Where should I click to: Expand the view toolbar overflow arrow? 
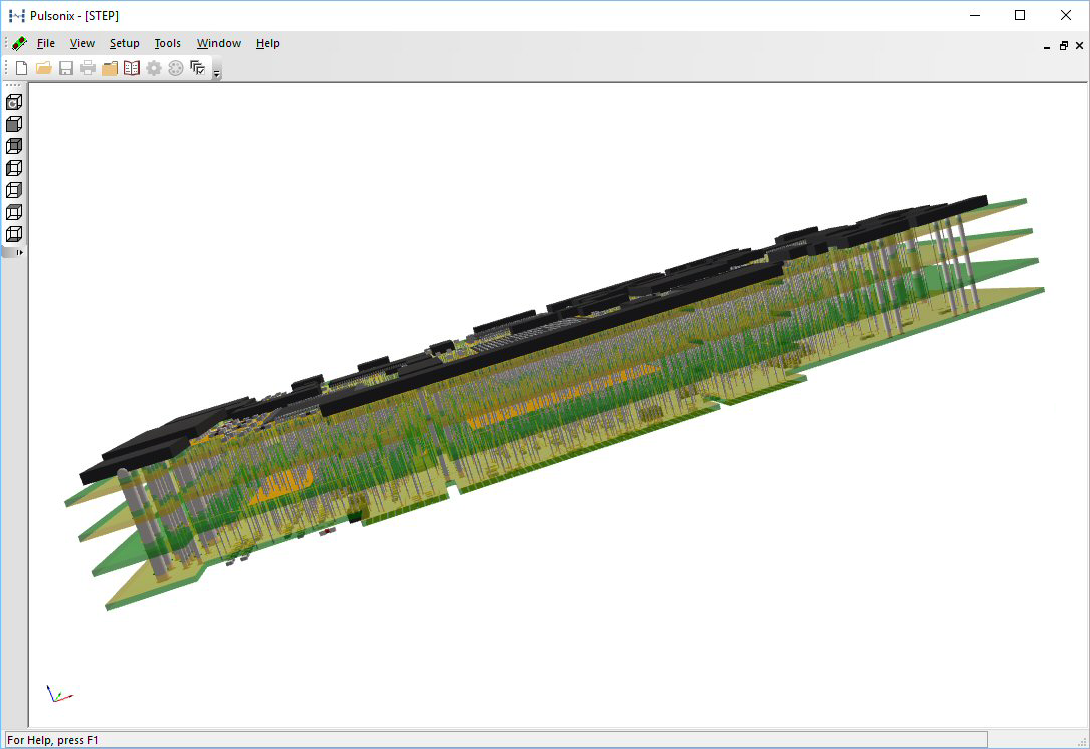pyautogui.click(x=18, y=253)
